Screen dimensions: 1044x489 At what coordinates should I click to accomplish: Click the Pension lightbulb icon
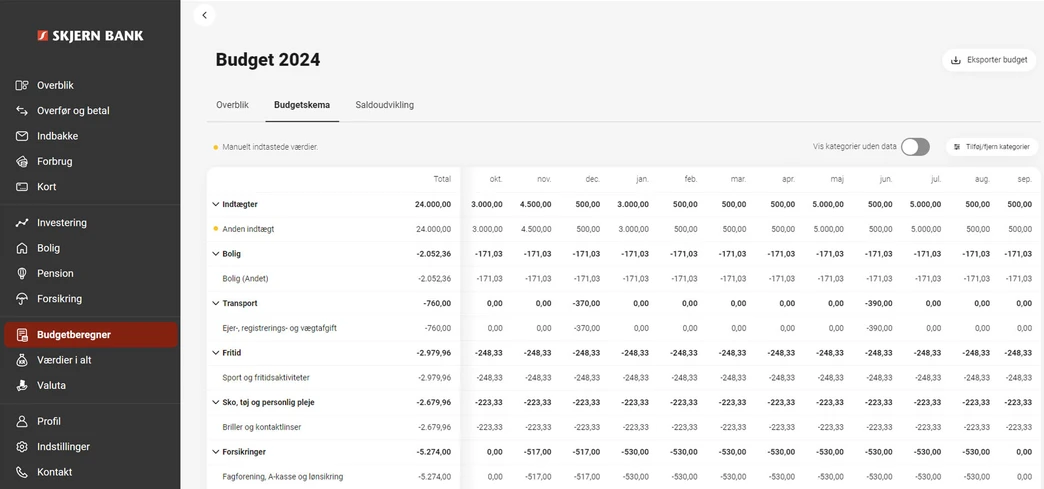[22, 273]
